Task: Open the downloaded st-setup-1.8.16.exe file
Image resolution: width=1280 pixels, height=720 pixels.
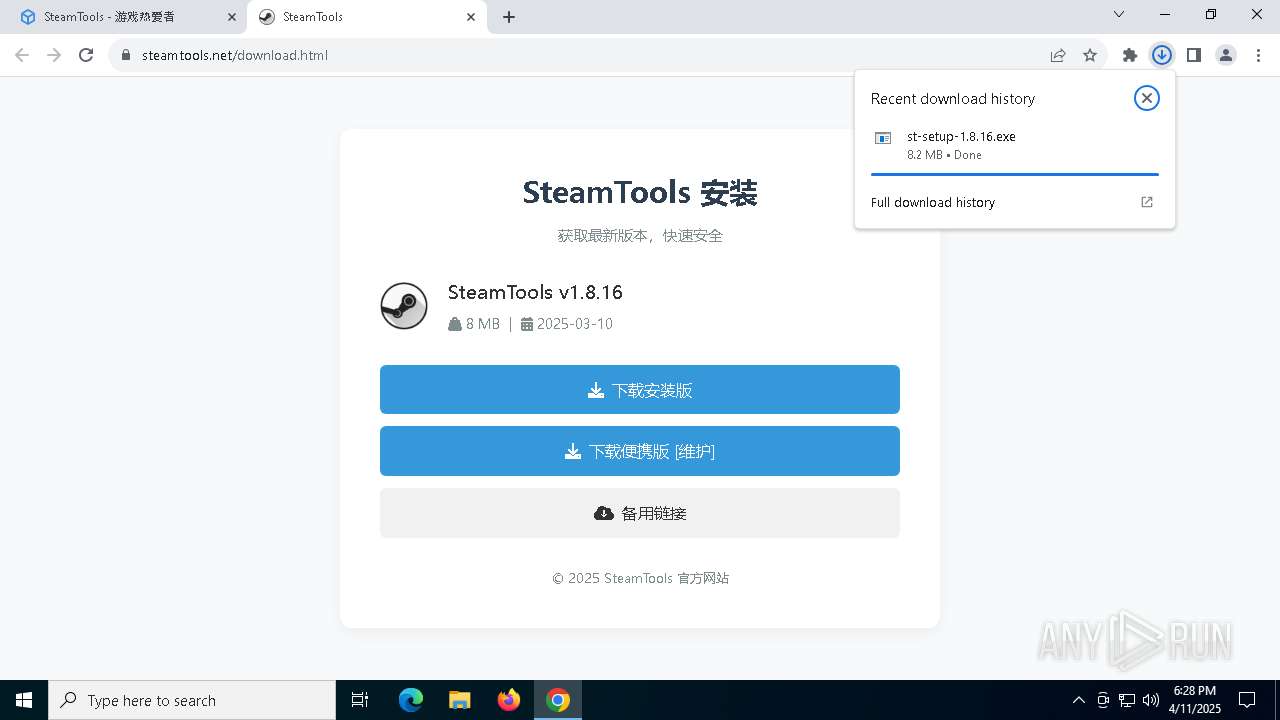Action: click(1014, 145)
